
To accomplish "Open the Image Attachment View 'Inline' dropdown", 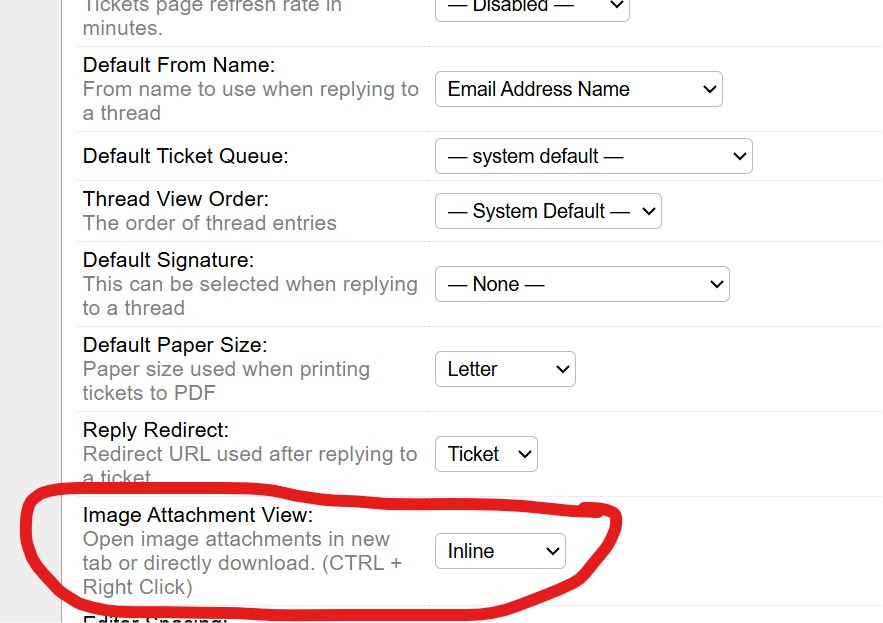I will pos(500,551).
